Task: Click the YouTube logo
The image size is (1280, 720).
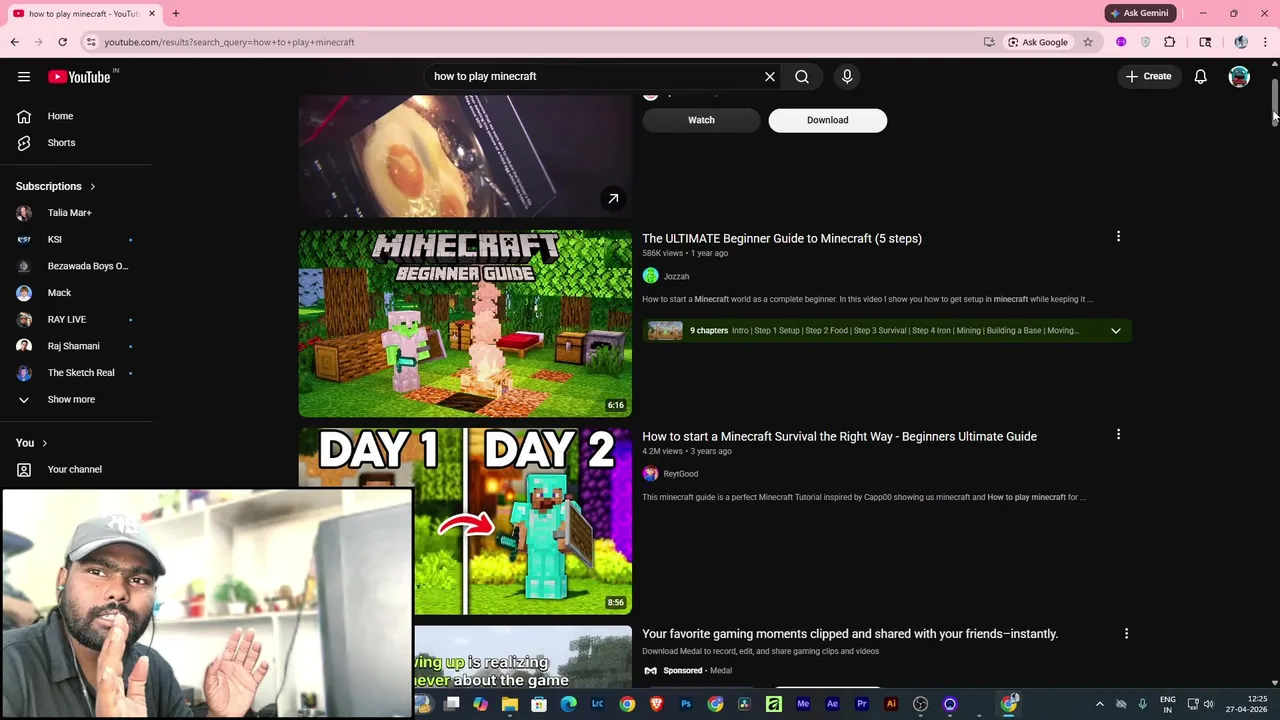Action: pyautogui.click(x=79, y=77)
